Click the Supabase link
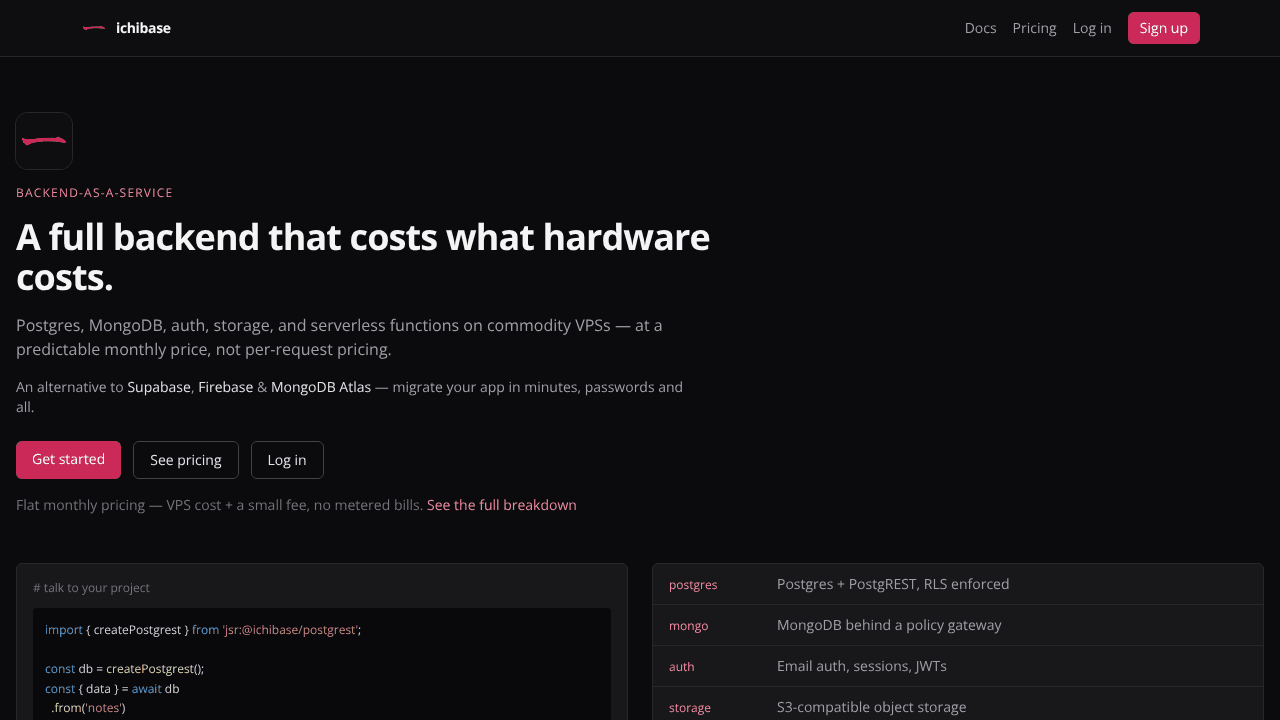Viewport: 1280px width, 720px height. [x=159, y=387]
